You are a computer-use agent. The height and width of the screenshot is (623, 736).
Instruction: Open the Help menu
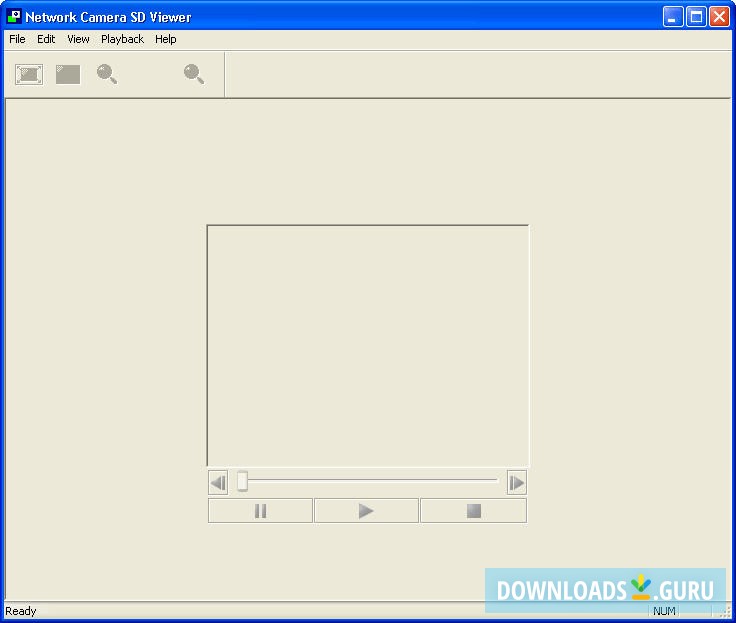(x=166, y=39)
